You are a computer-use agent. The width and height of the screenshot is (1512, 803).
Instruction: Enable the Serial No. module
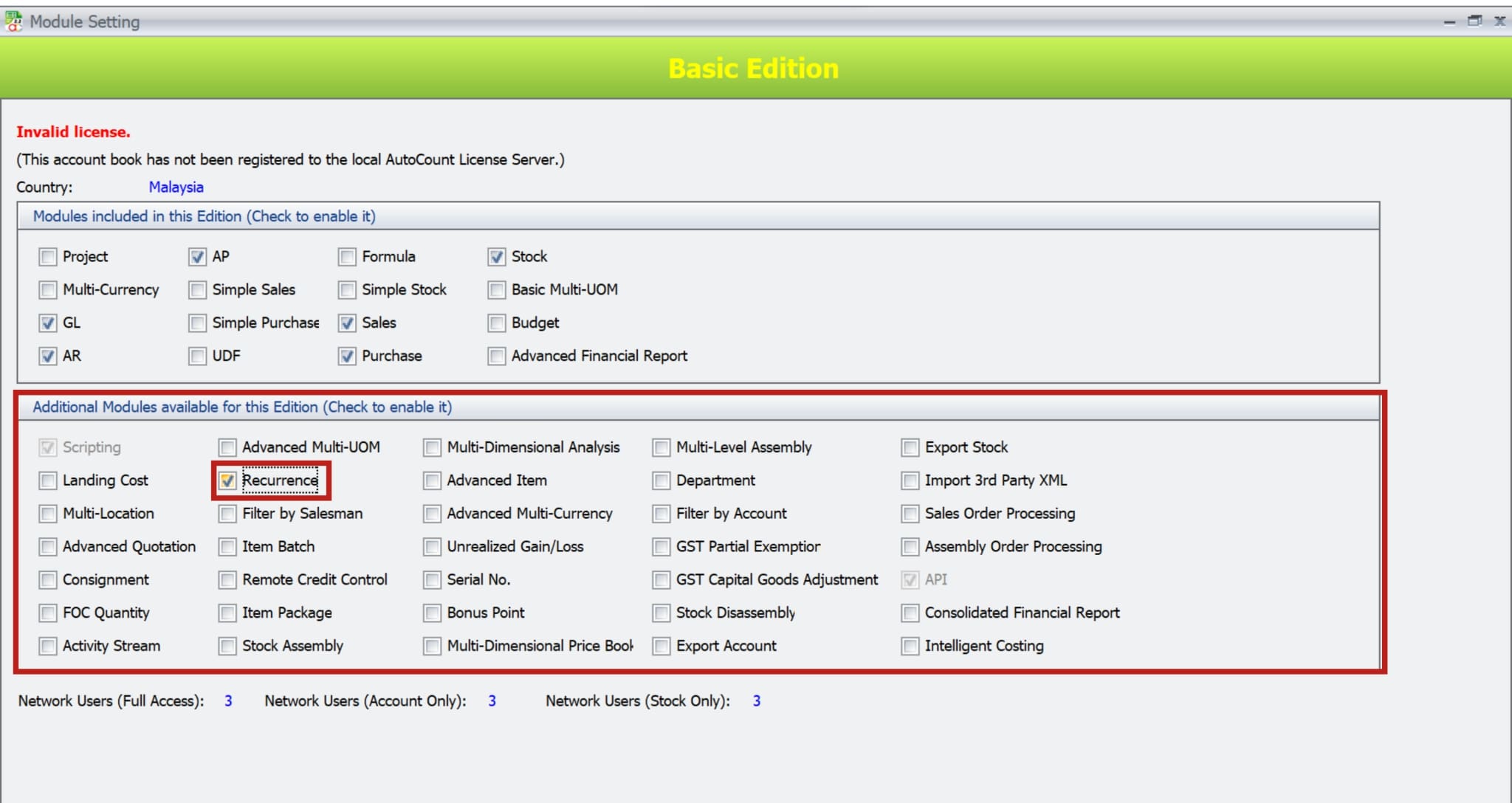click(x=431, y=579)
